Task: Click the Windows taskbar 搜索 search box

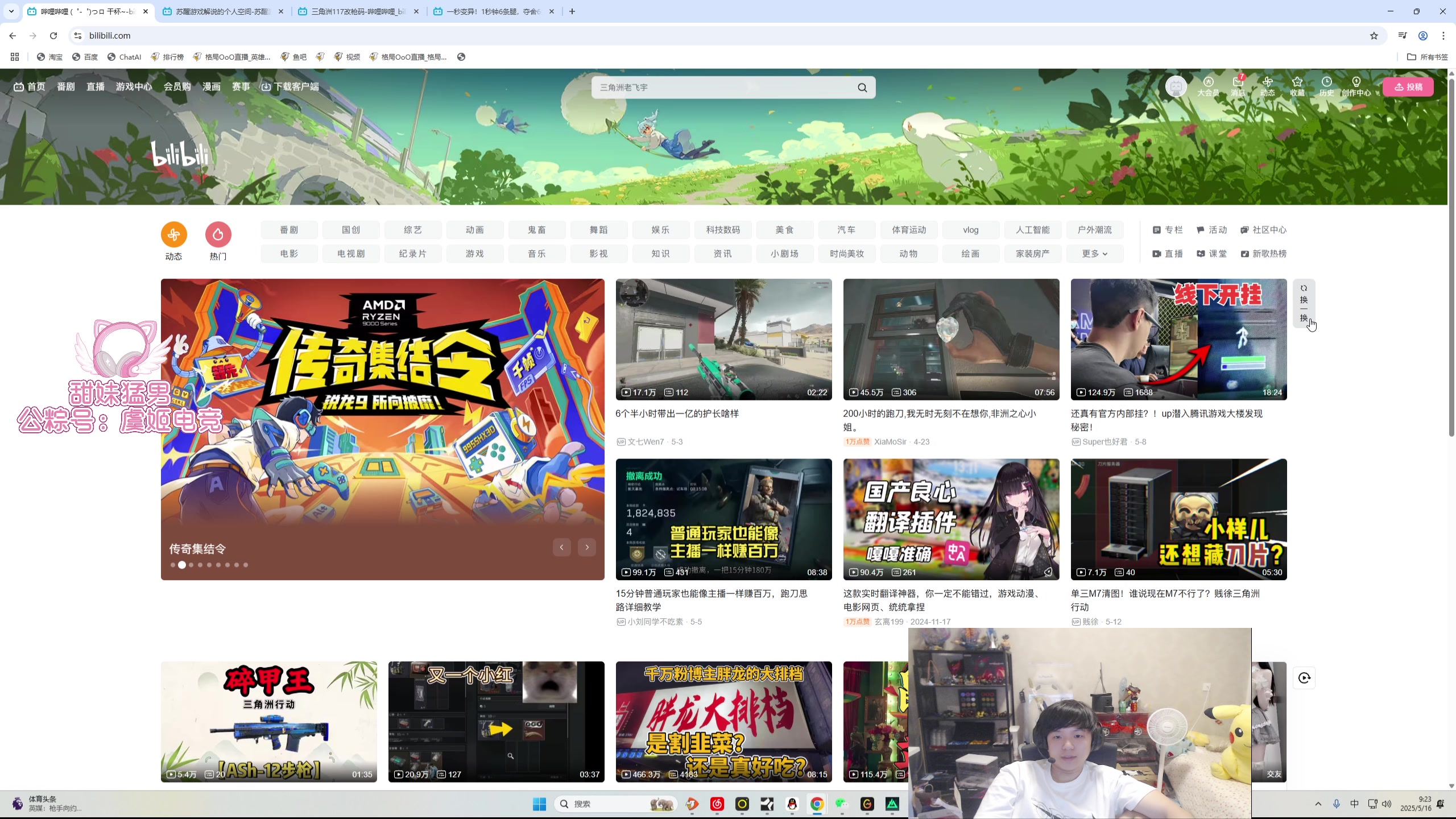Action: click(615, 804)
